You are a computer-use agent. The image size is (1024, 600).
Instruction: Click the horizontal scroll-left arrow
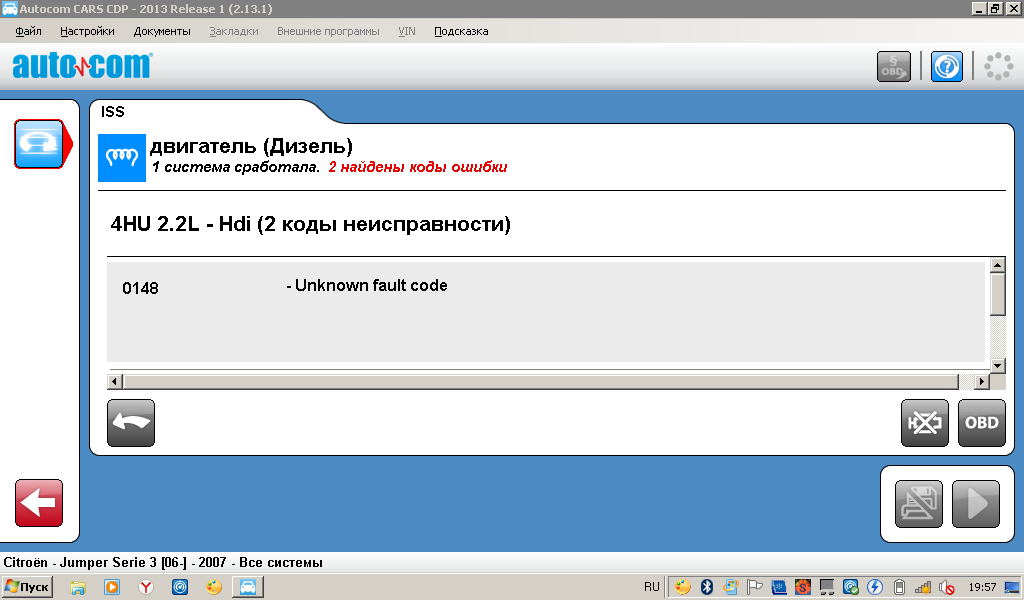pyautogui.click(x=114, y=381)
